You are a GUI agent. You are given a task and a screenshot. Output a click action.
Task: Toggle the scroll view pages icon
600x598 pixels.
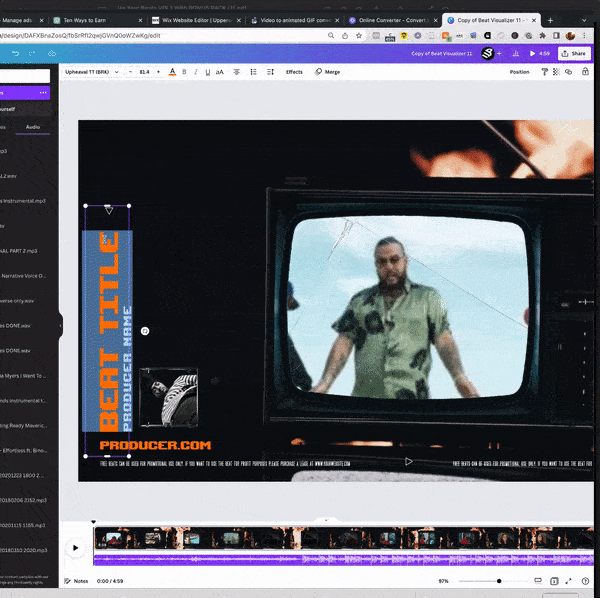click(538, 581)
